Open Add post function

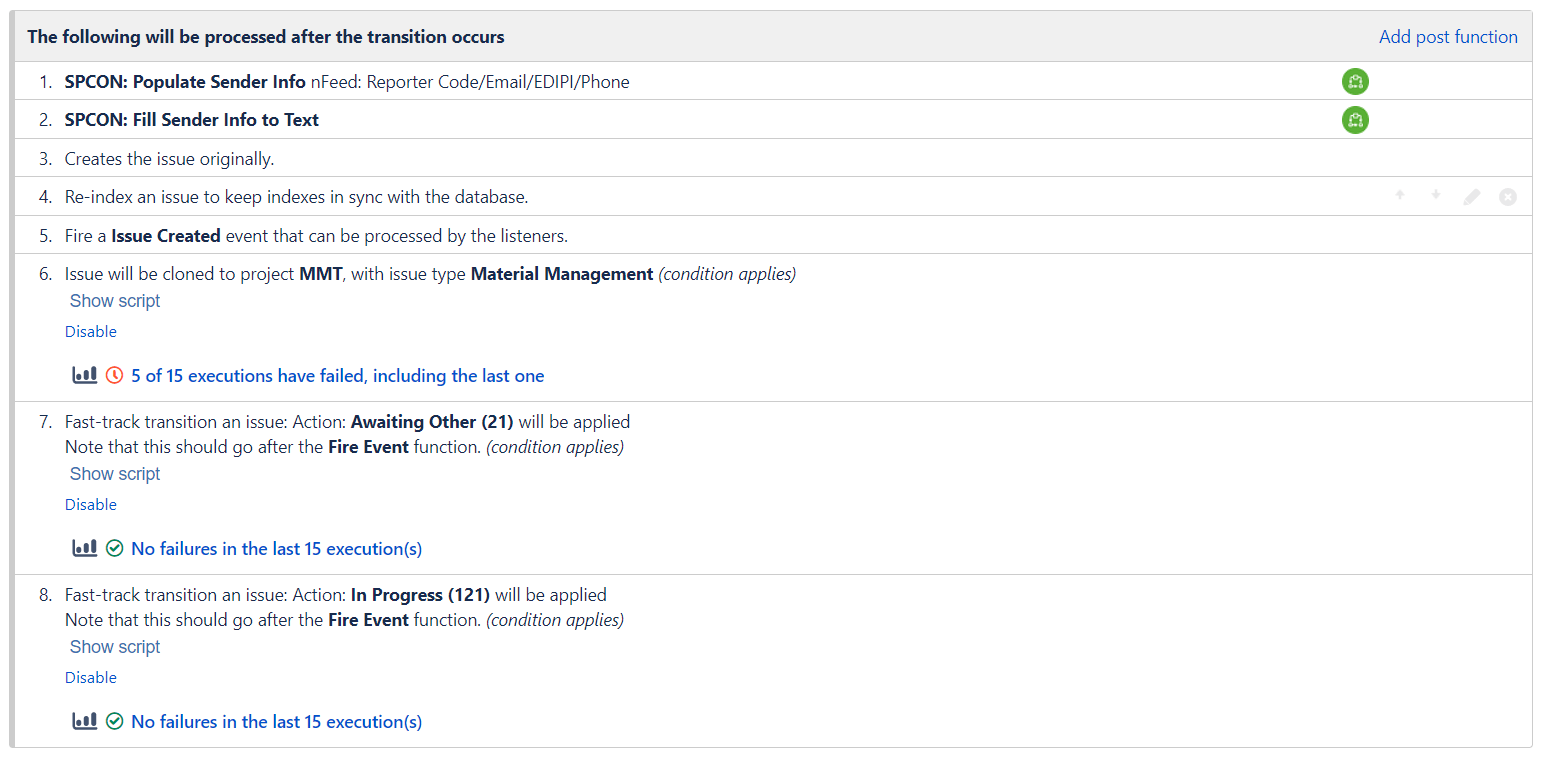[x=1448, y=36]
